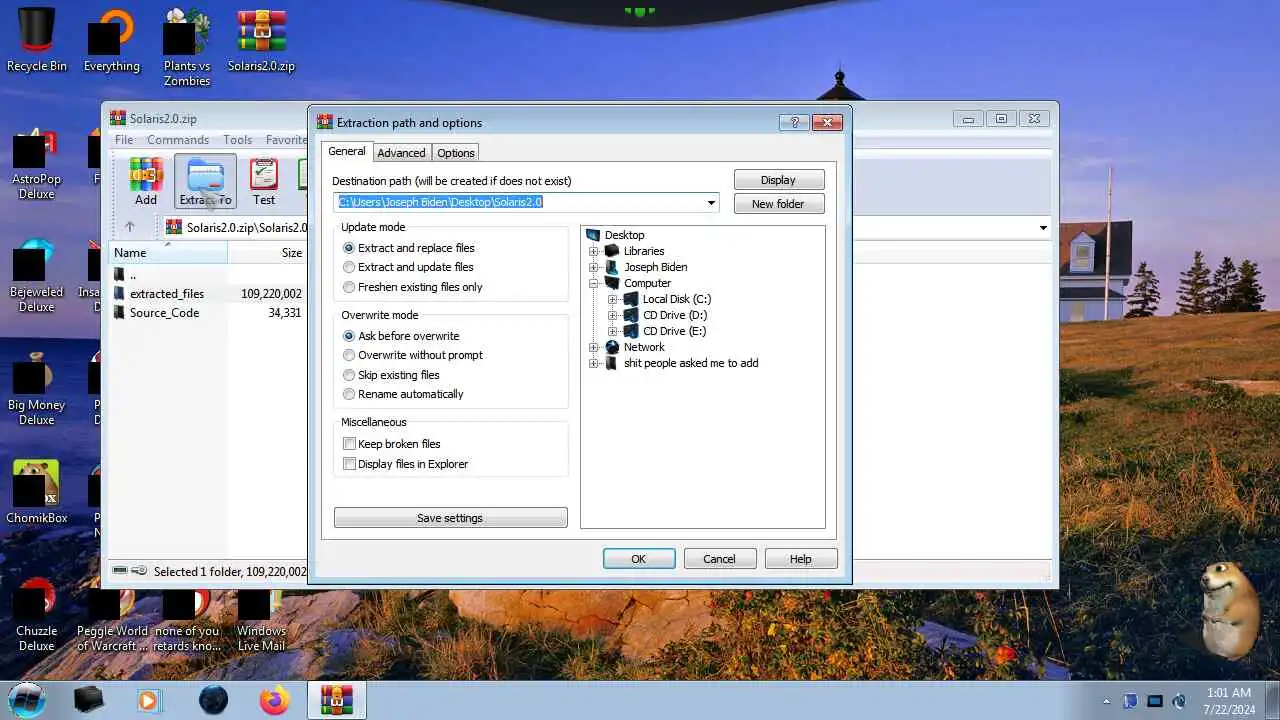The image size is (1280, 720).
Task: Click the help question-mark button in dialog title
Action: click(x=795, y=122)
